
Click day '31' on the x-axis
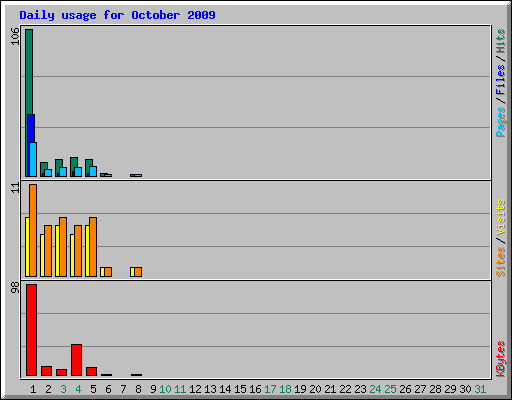point(480,389)
